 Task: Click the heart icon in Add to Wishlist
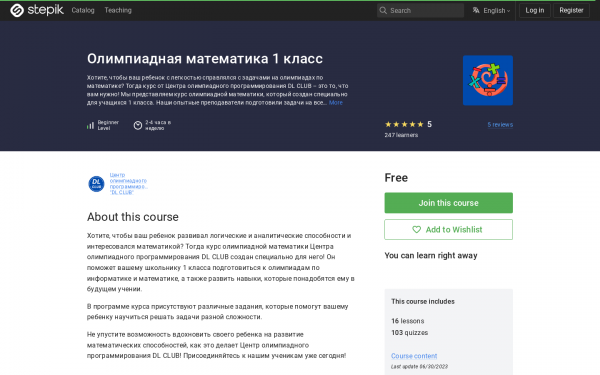pyautogui.click(x=416, y=230)
